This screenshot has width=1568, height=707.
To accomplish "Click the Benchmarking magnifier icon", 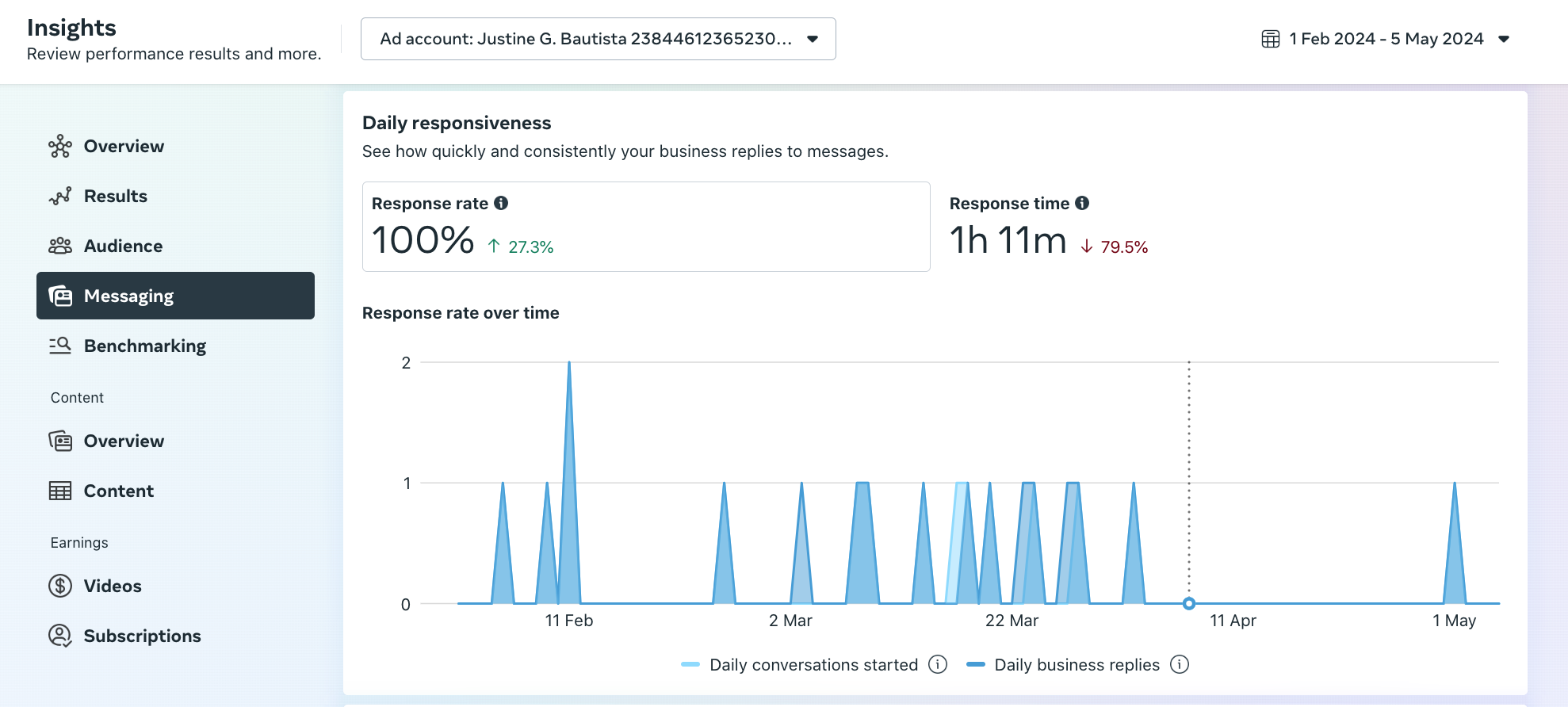I will point(60,346).
